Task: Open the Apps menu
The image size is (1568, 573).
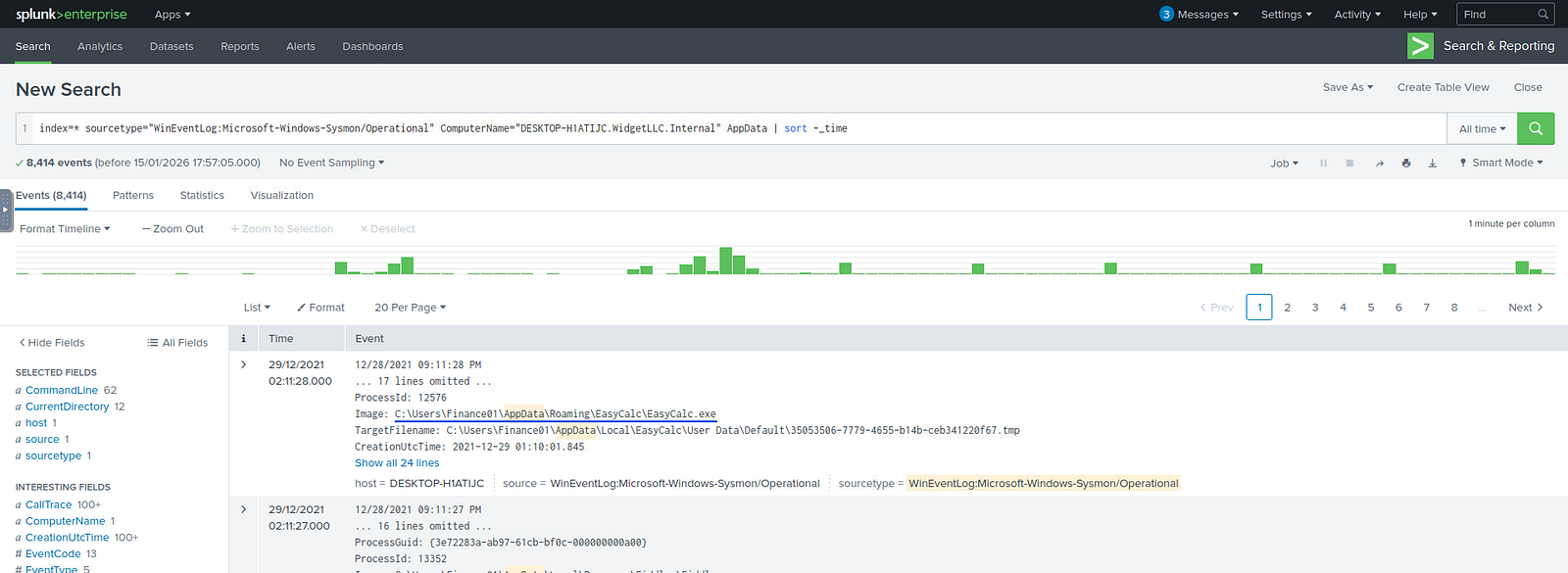Action: [x=172, y=15]
